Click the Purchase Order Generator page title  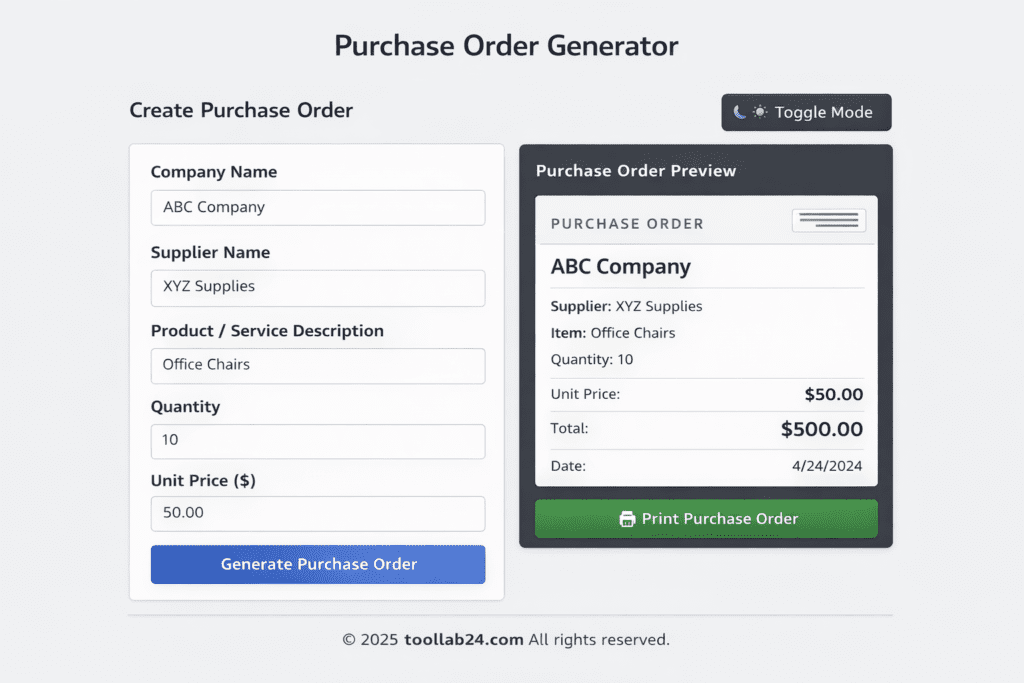[506, 45]
